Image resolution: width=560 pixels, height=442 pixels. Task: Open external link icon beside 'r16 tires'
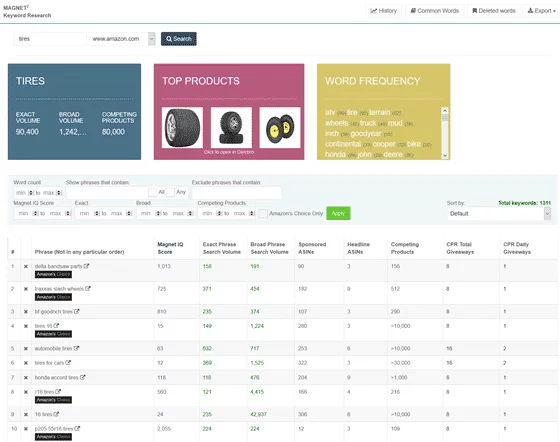(58, 391)
